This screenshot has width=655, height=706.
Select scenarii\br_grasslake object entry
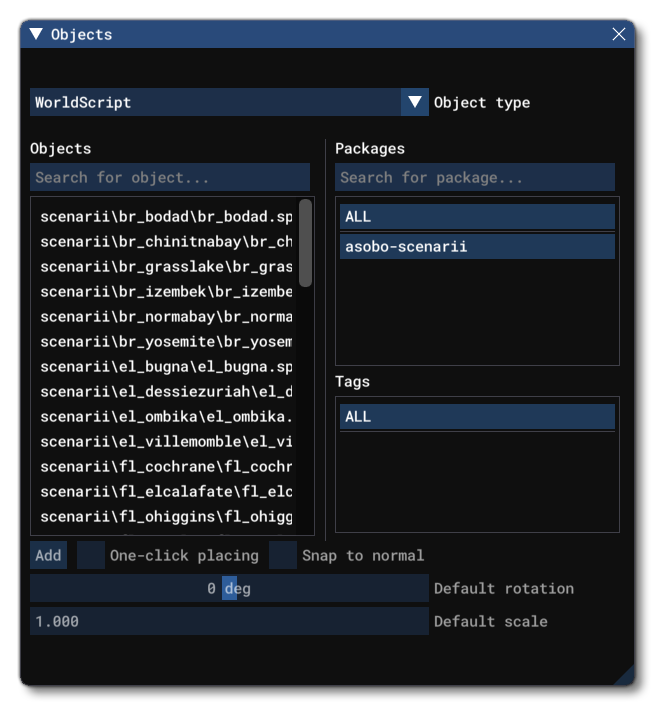point(166,267)
